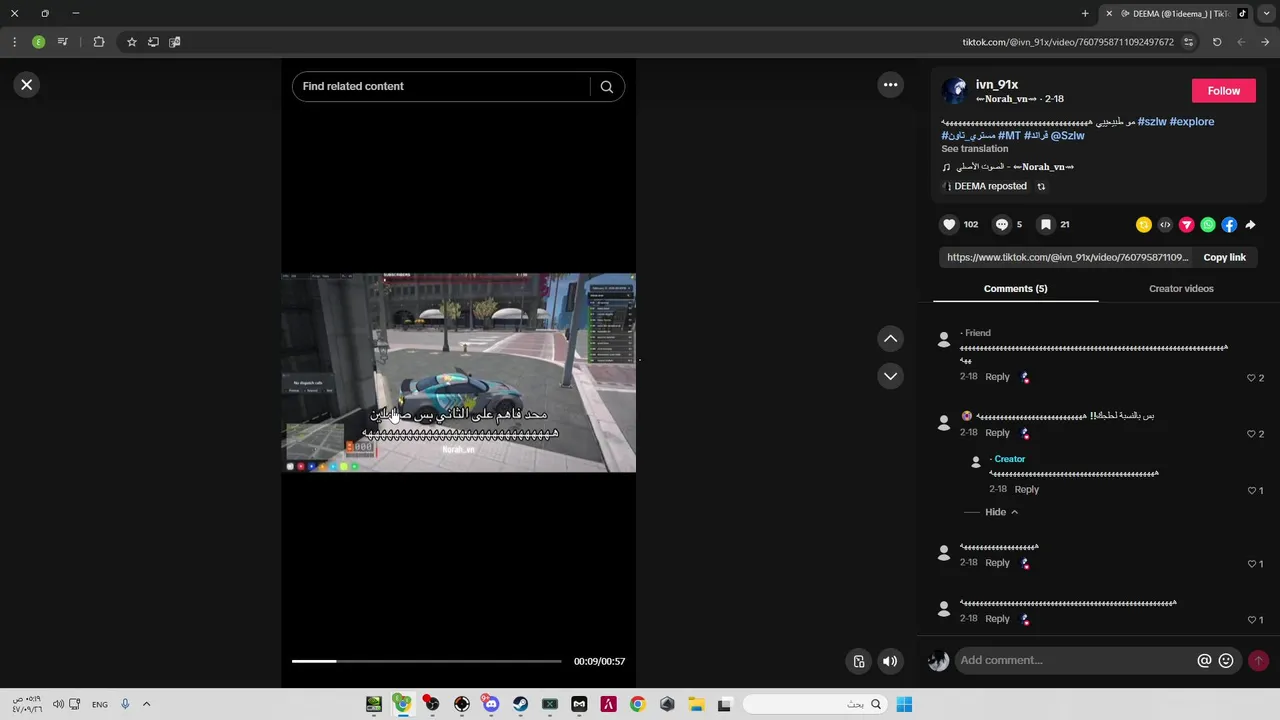Open the @Szlw mention
Screen dimensions: 1280x720
[1067, 136]
